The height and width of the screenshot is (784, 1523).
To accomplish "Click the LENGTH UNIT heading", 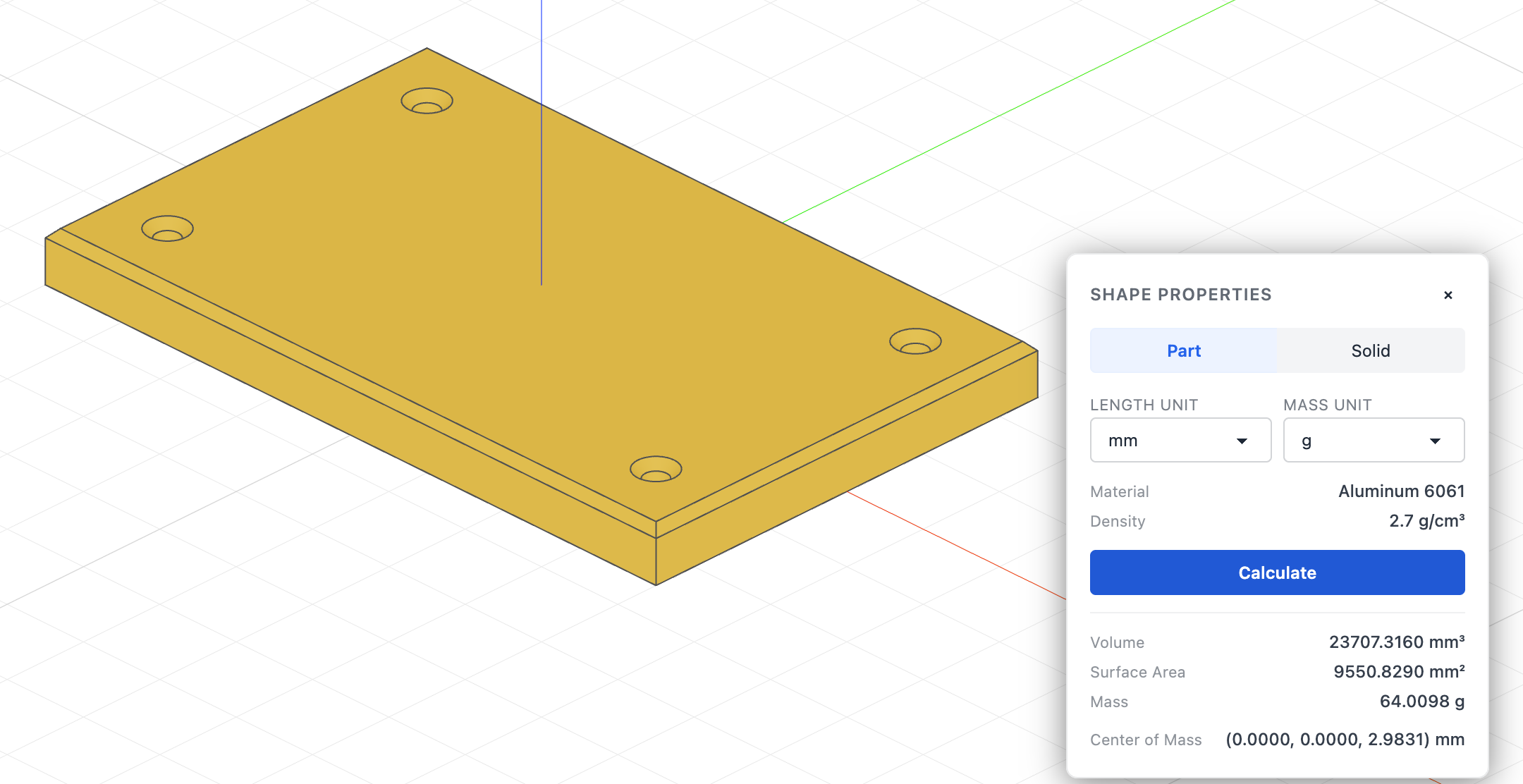I will pos(1144,405).
